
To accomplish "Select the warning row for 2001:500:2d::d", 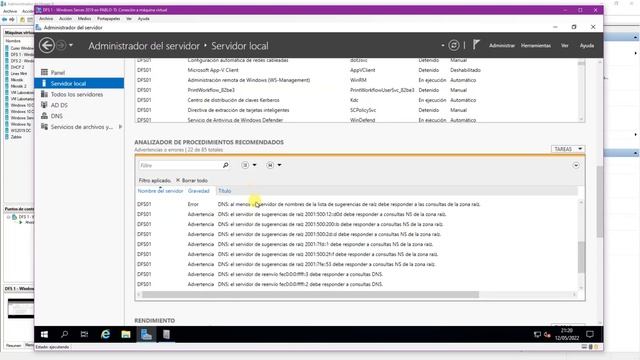I will (x=357, y=234).
